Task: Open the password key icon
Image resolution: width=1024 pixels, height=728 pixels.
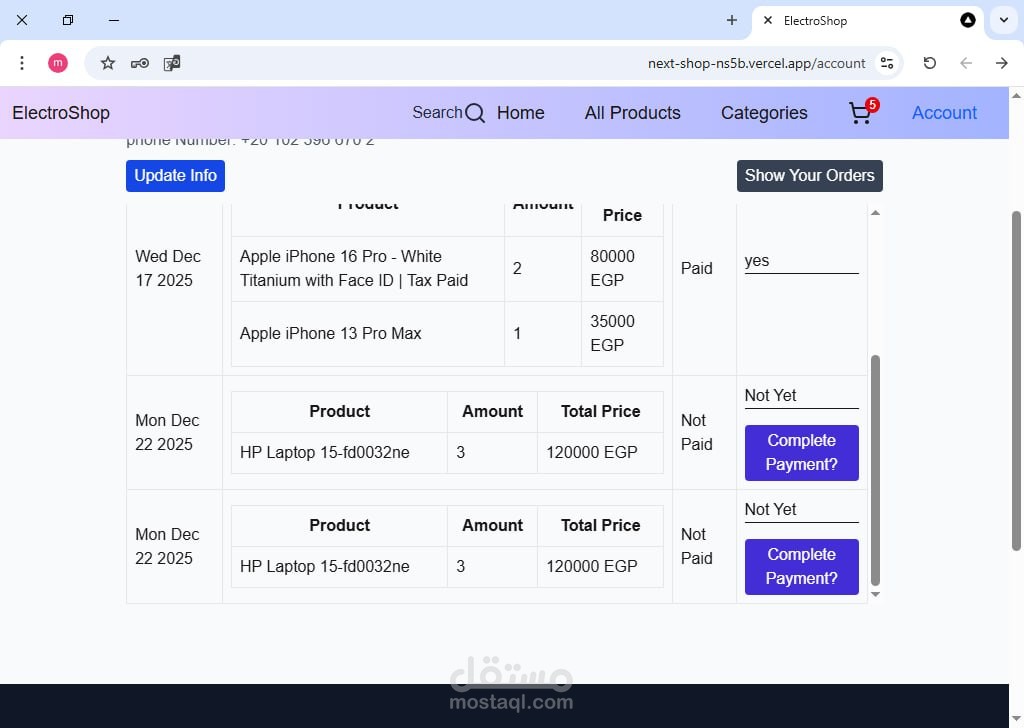Action: coord(140,63)
